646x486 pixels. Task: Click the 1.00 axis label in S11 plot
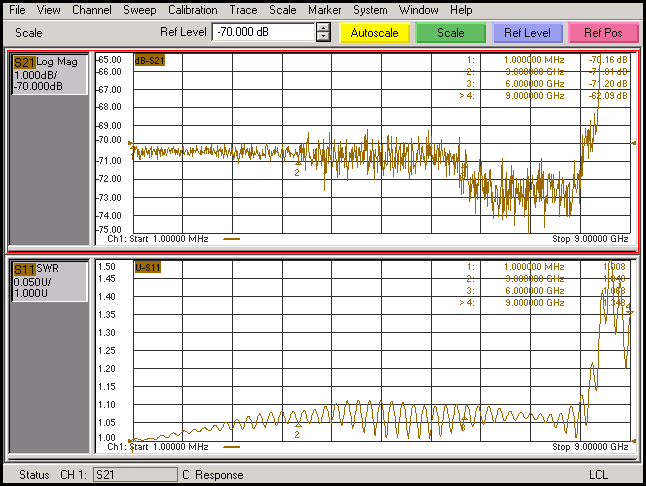tap(106, 437)
